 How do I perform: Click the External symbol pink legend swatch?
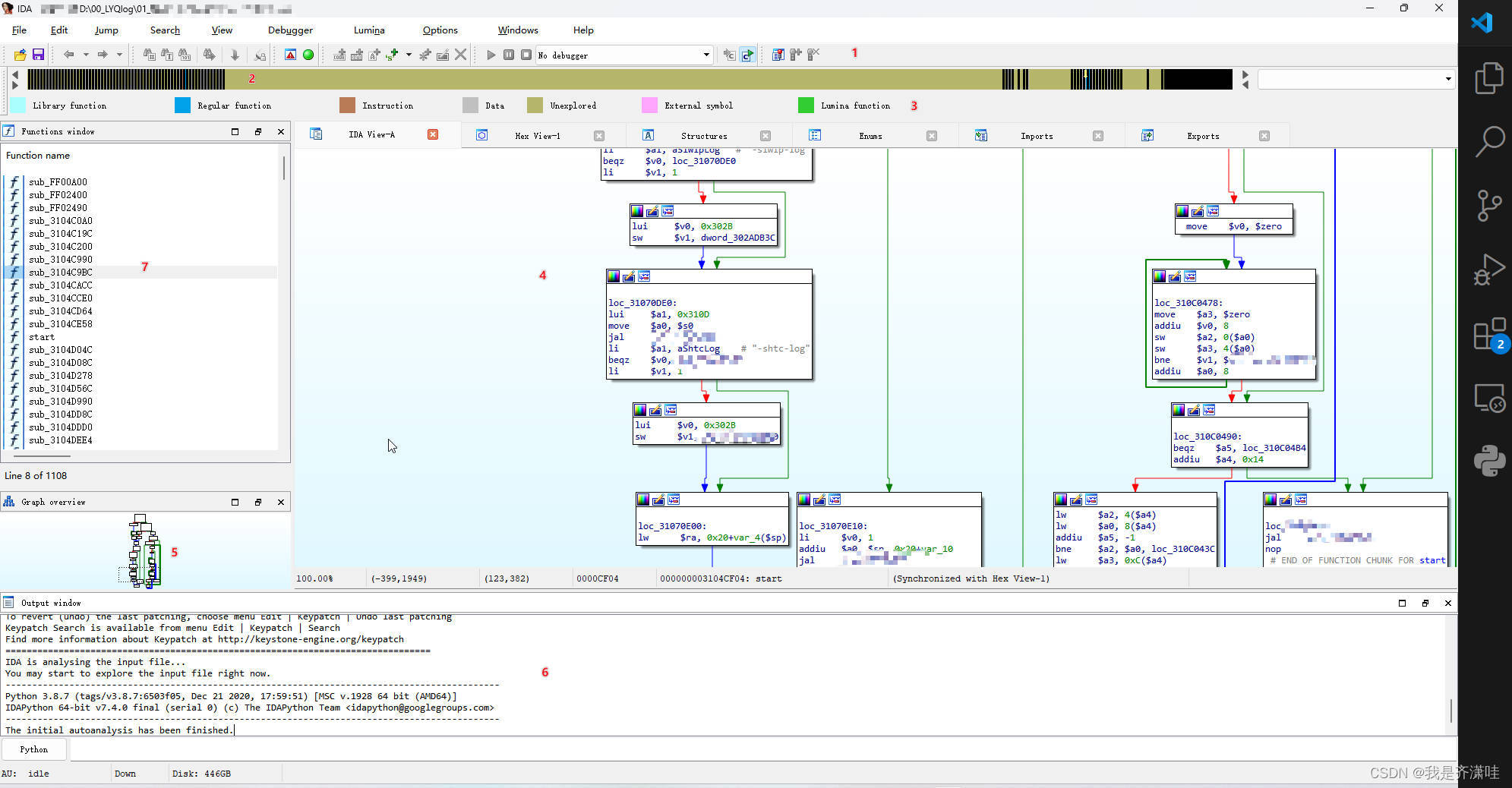649,106
